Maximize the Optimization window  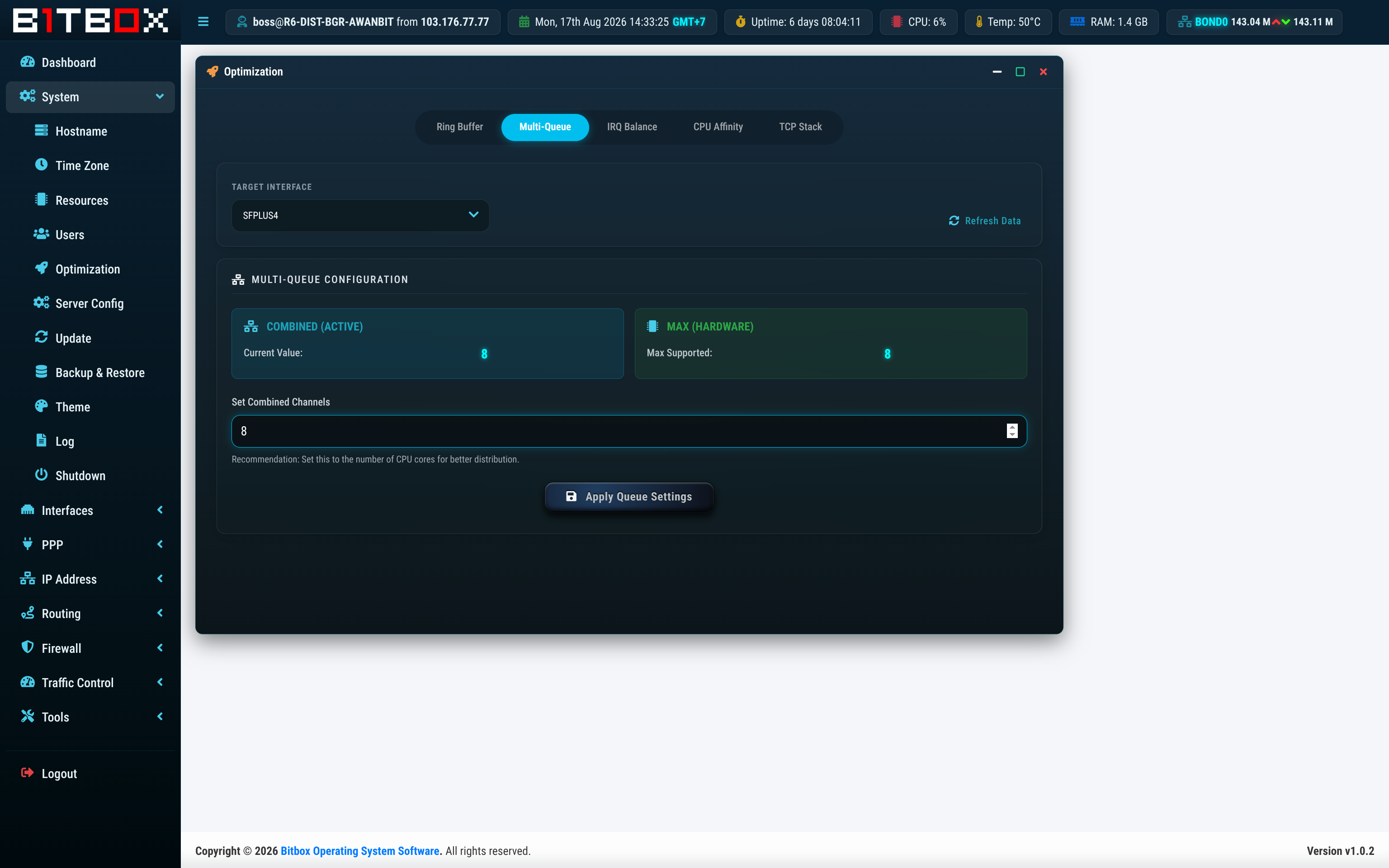tap(1020, 72)
